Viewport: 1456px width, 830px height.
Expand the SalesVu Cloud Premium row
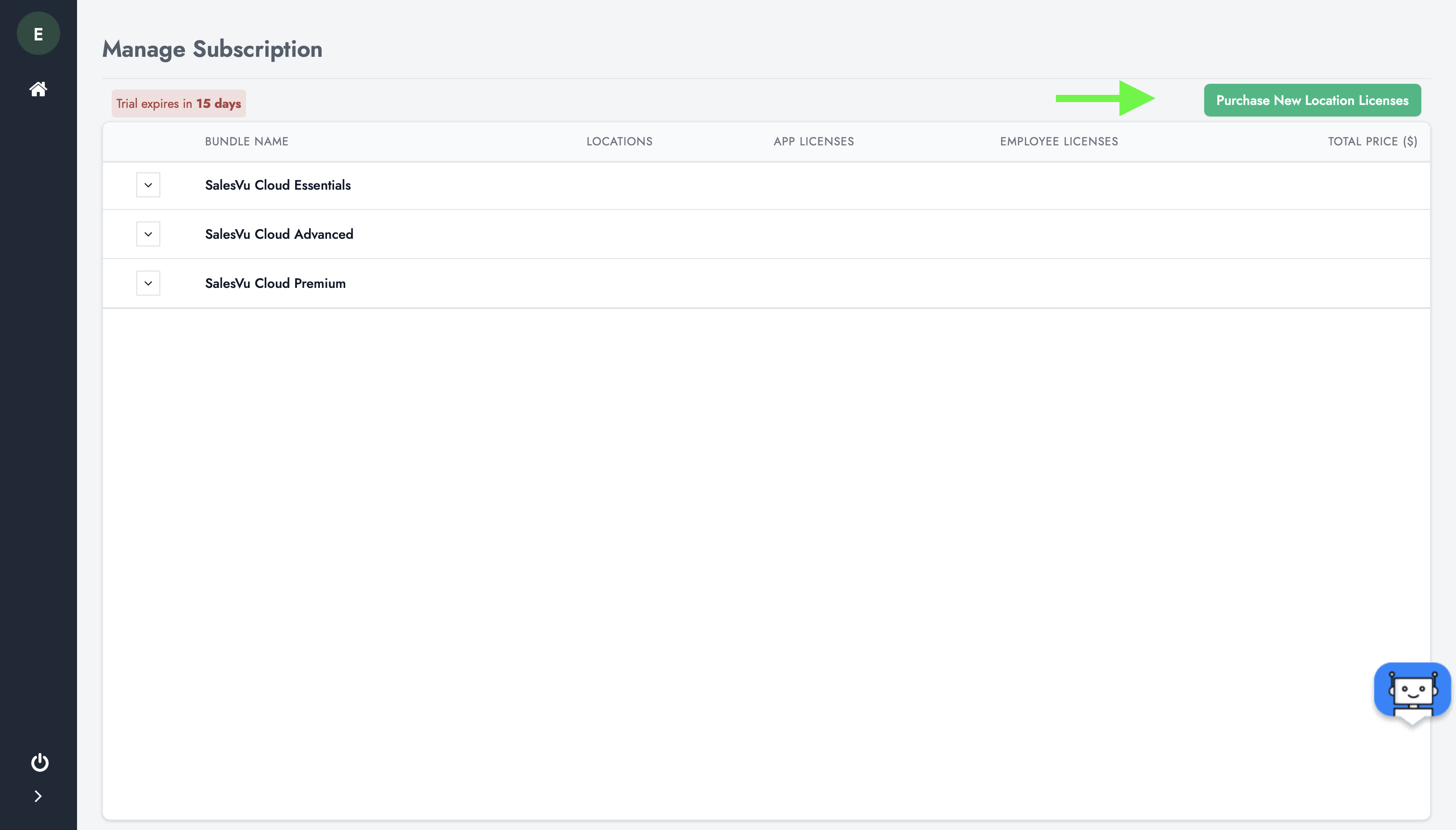tap(148, 283)
